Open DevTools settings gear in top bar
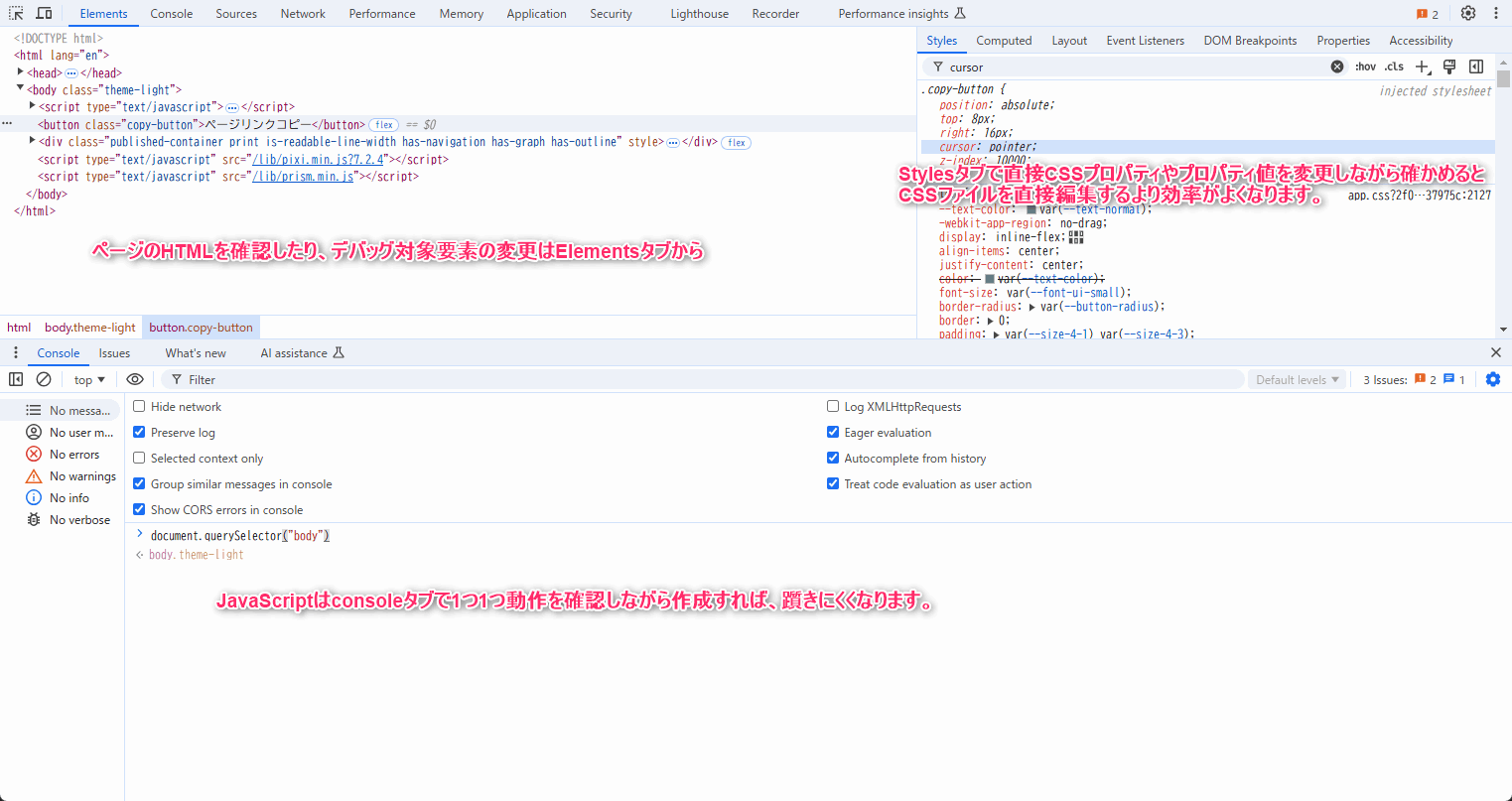 point(1468,13)
